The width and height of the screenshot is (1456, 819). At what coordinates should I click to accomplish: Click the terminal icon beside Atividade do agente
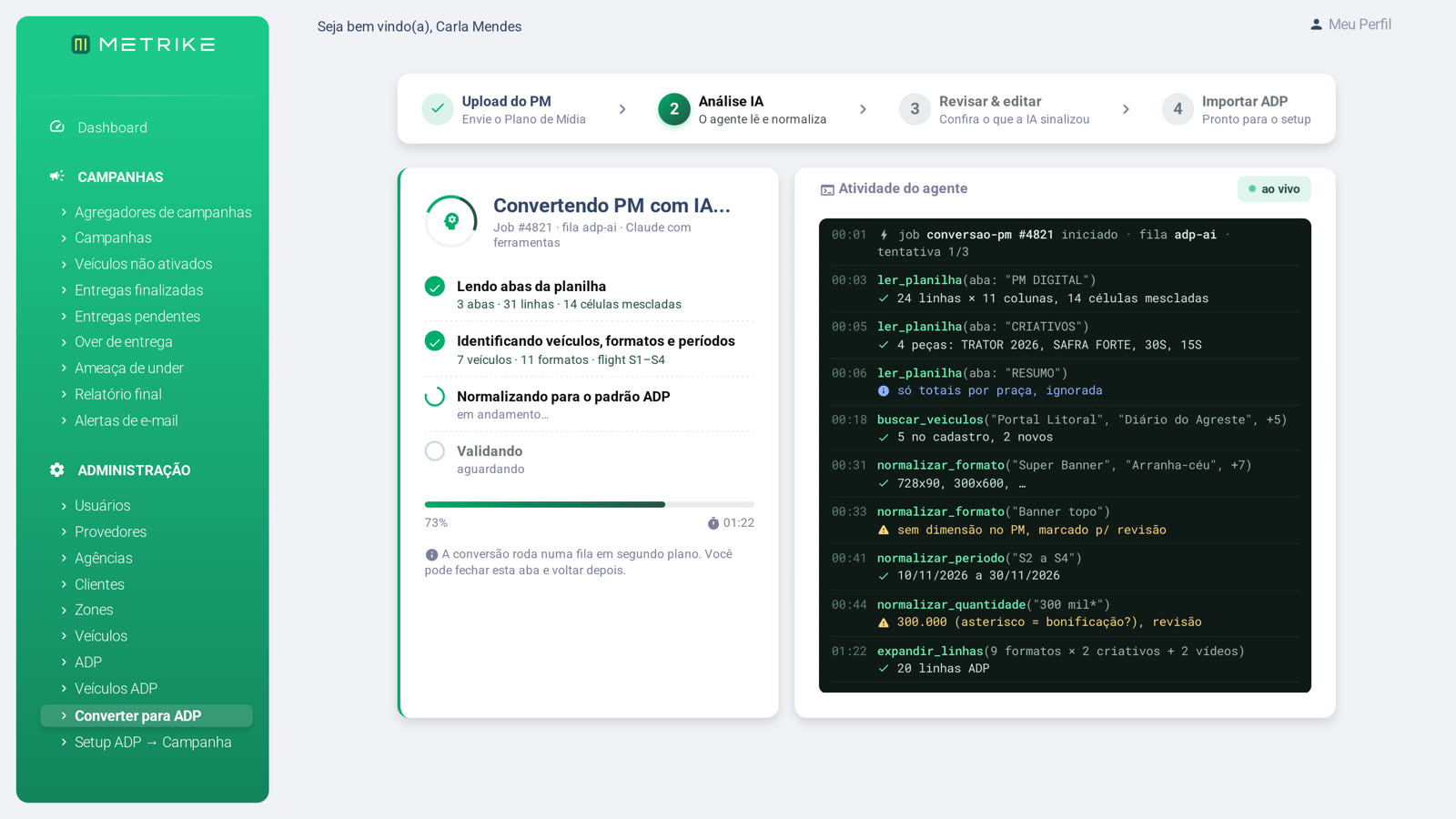point(827,189)
